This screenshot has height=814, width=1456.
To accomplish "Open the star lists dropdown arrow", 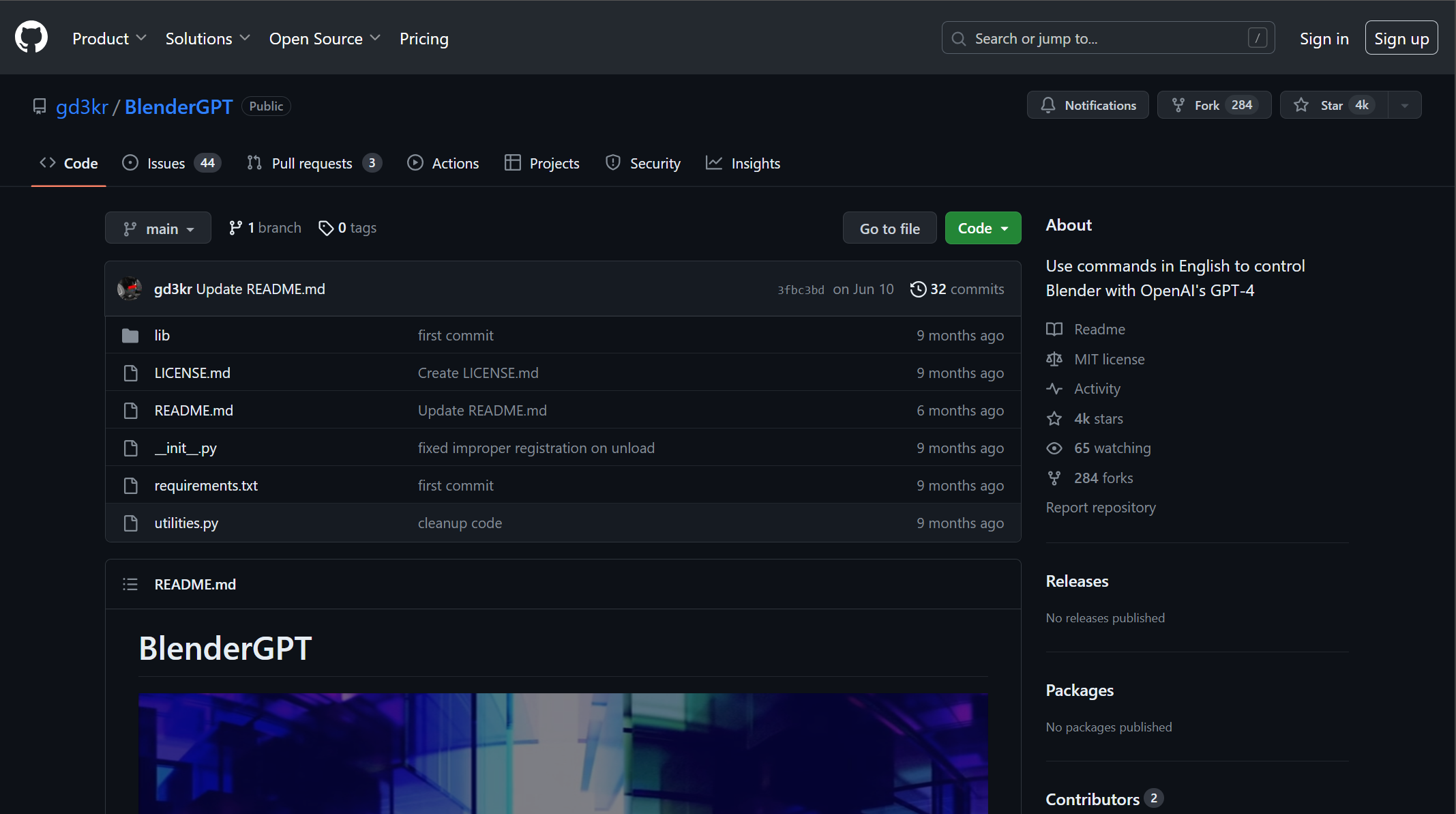I will pos(1405,105).
